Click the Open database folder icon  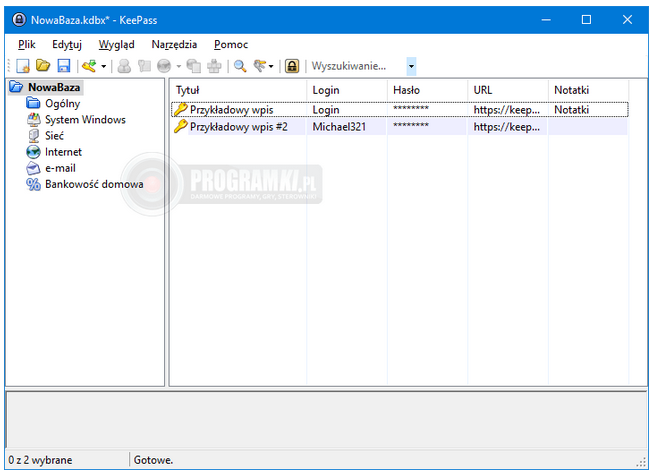pos(43,66)
